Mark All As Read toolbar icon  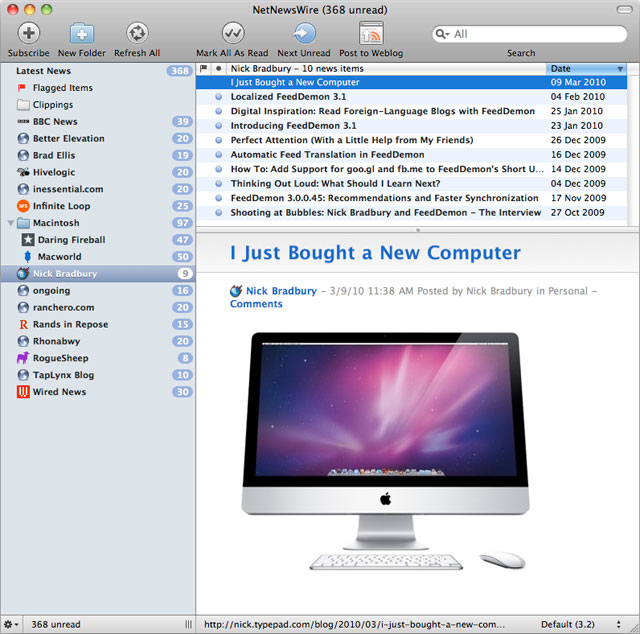coord(233,33)
